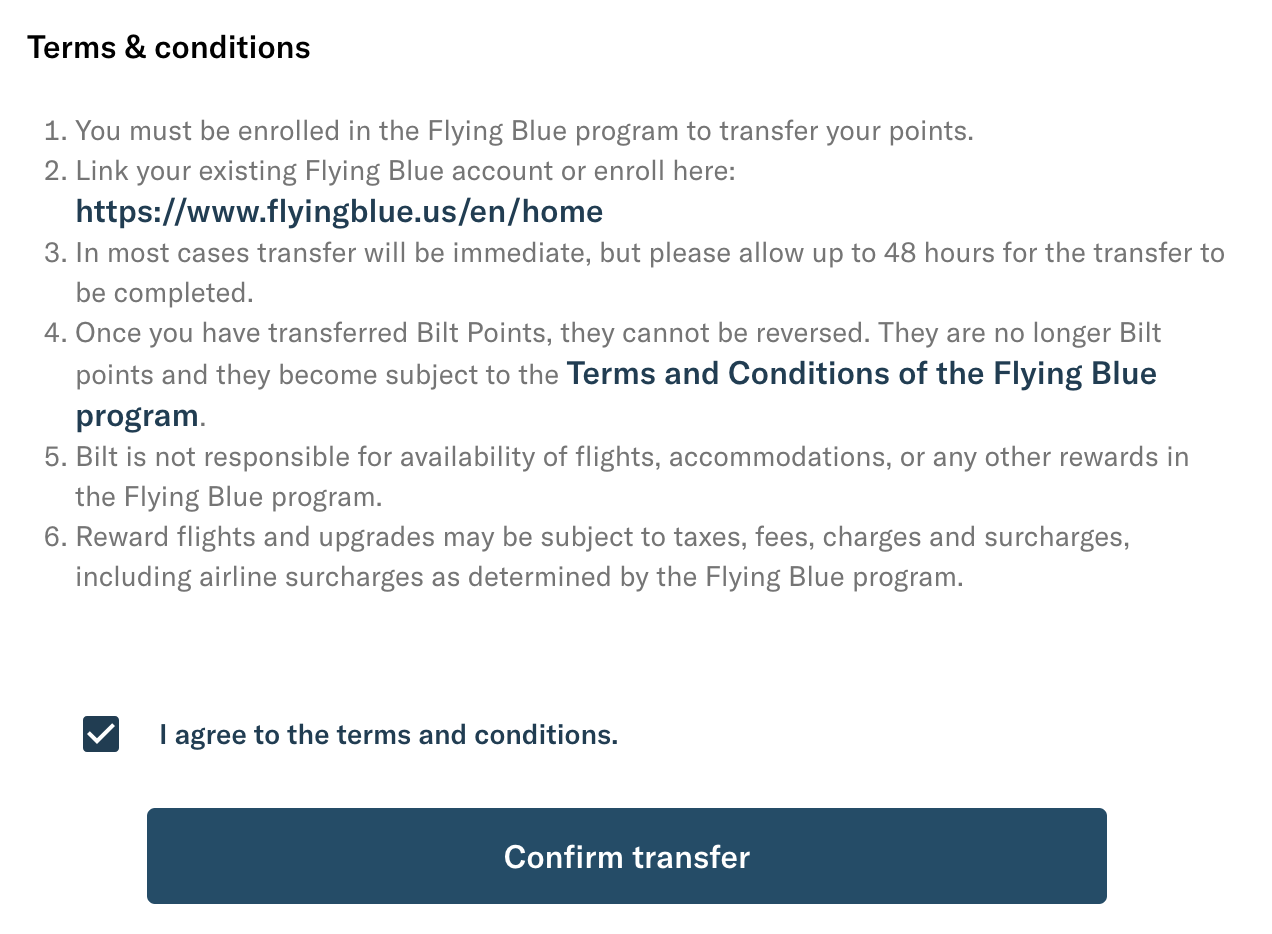1272x934 pixels.
Task: Click list number 6 marker
Action: point(55,537)
